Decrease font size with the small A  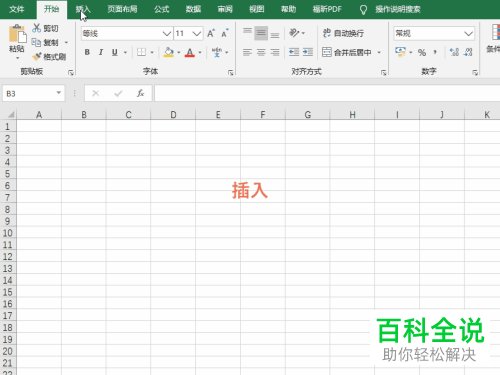225,33
